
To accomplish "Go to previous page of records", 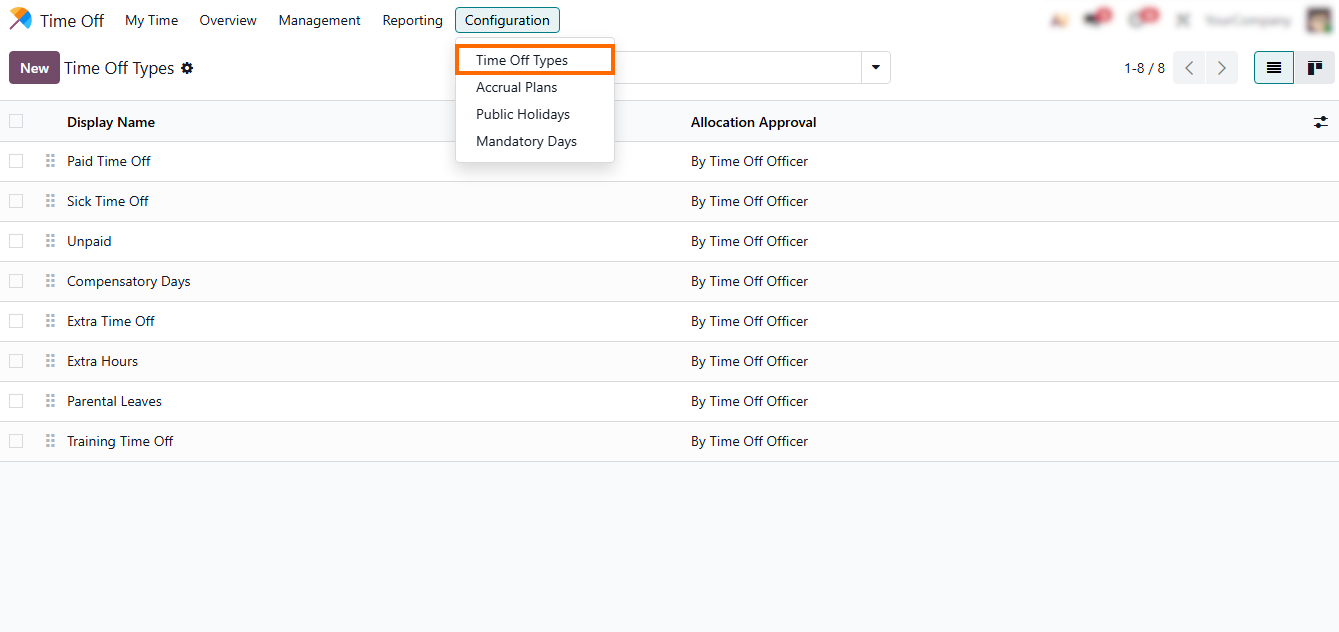I will [x=1189, y=68].
